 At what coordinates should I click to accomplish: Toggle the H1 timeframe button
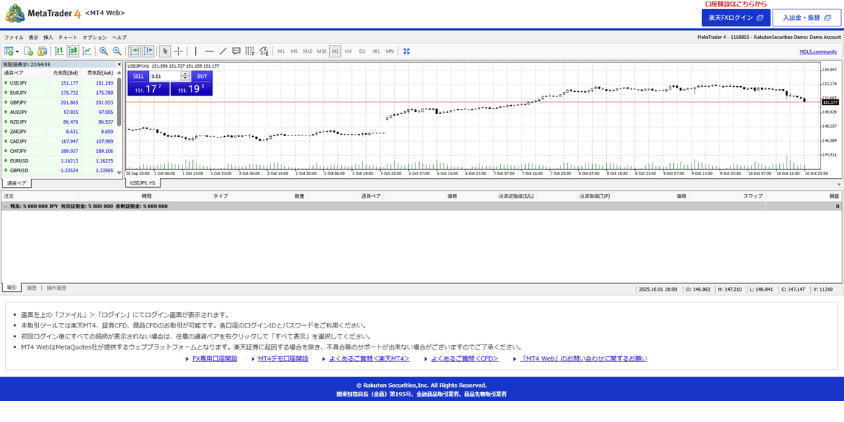coord(335,51)
